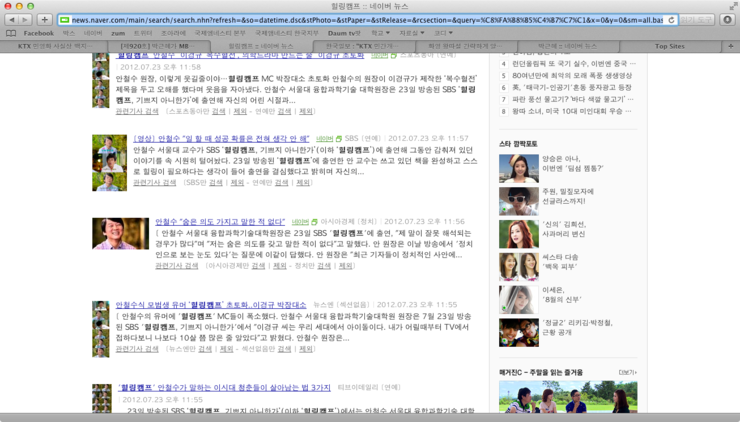Open the bookmarks book icon
Image resolution: width=740 pixels, height=422 pixels.
pyautogui.click(x=10, y=33)
